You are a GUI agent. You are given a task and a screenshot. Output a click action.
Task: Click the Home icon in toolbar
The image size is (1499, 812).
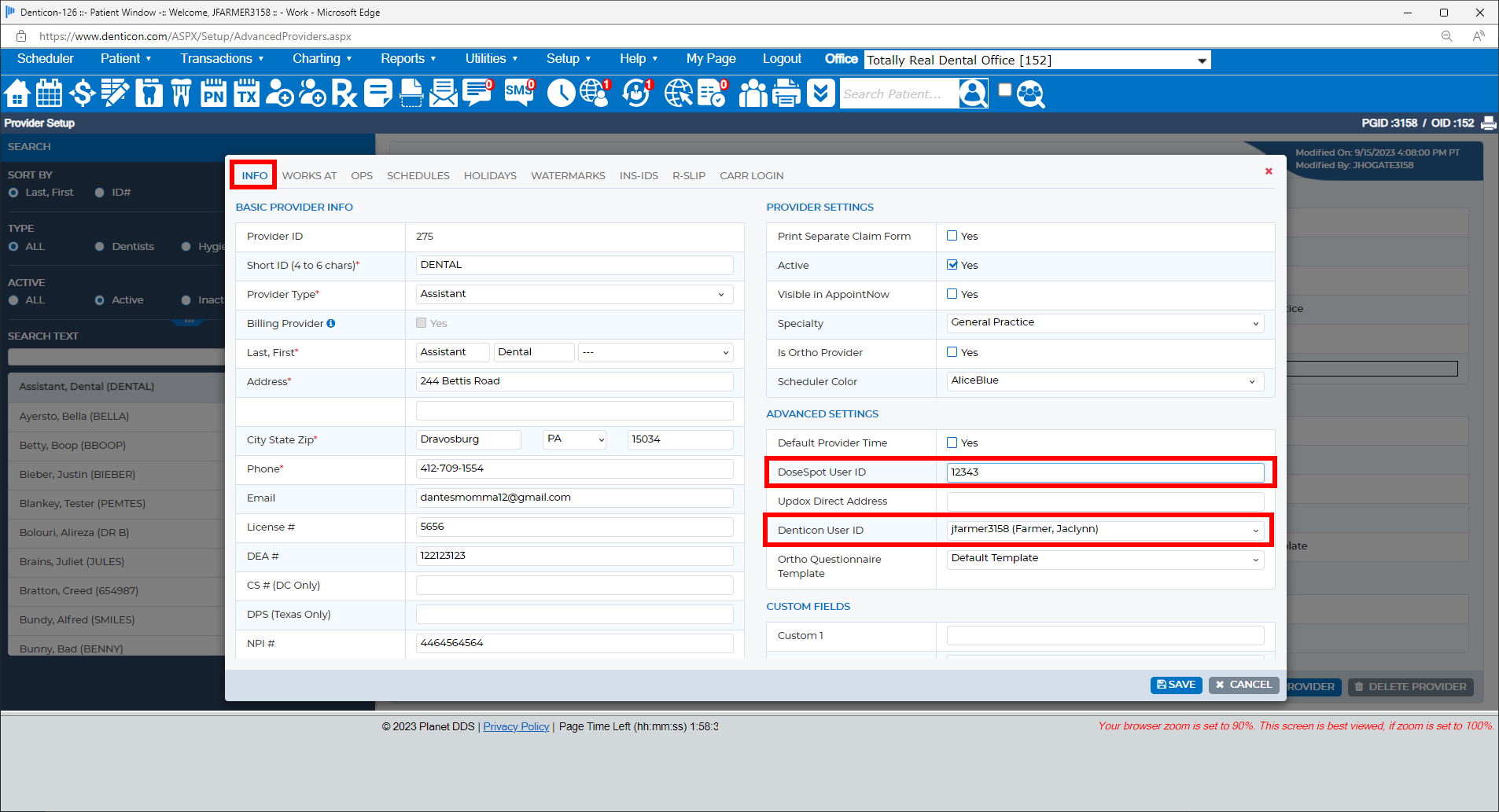pyautogui.click(x=17, y=94)
